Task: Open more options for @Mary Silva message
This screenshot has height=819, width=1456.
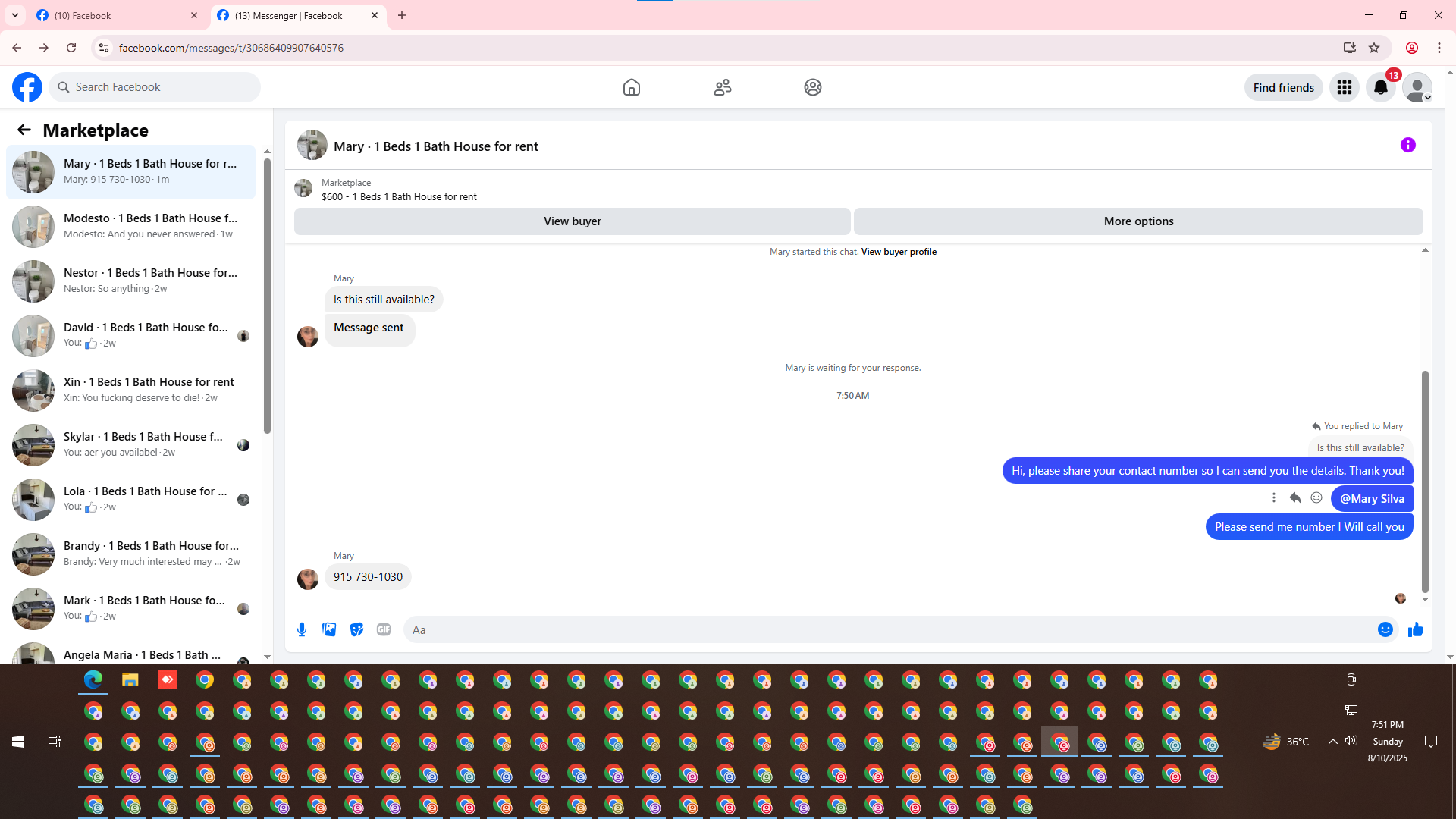Action: tap(1274, 498)
